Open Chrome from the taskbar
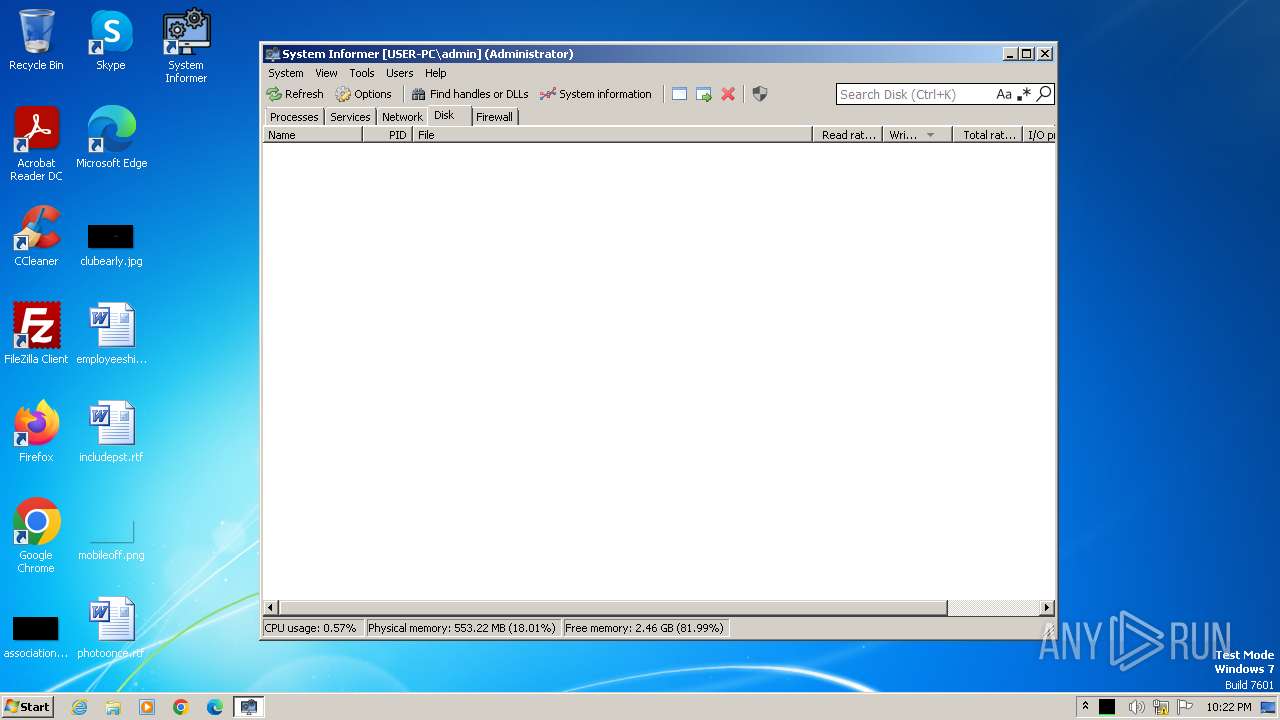The width and height of the screenshot is (1280, 720). pyautogui.click(x=181, y=707)
